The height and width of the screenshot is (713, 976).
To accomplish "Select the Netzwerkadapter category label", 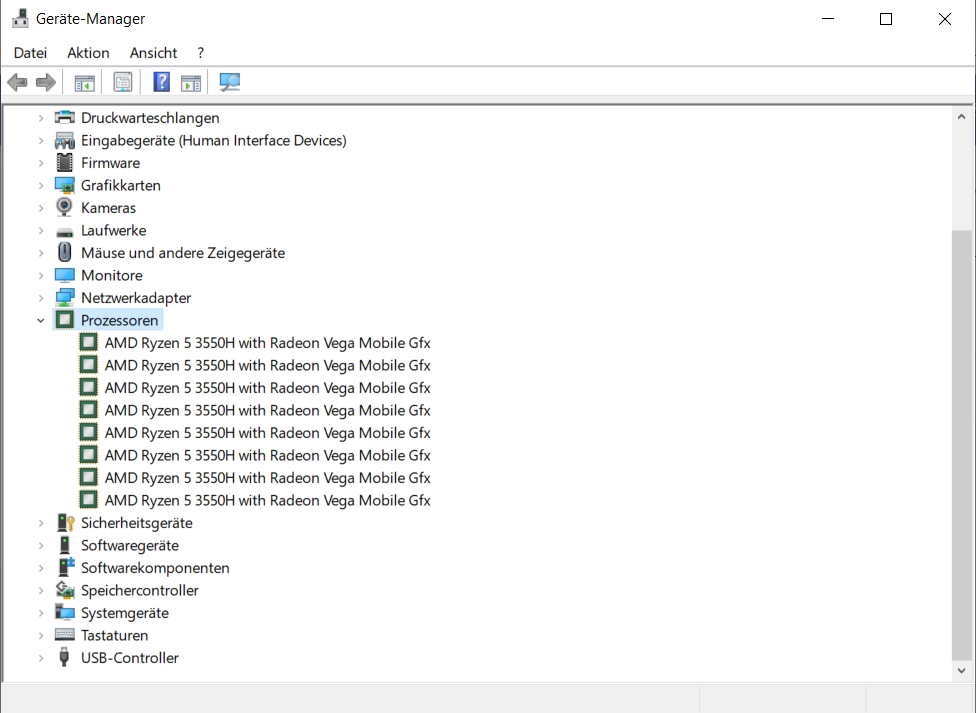I will [136, 298].
